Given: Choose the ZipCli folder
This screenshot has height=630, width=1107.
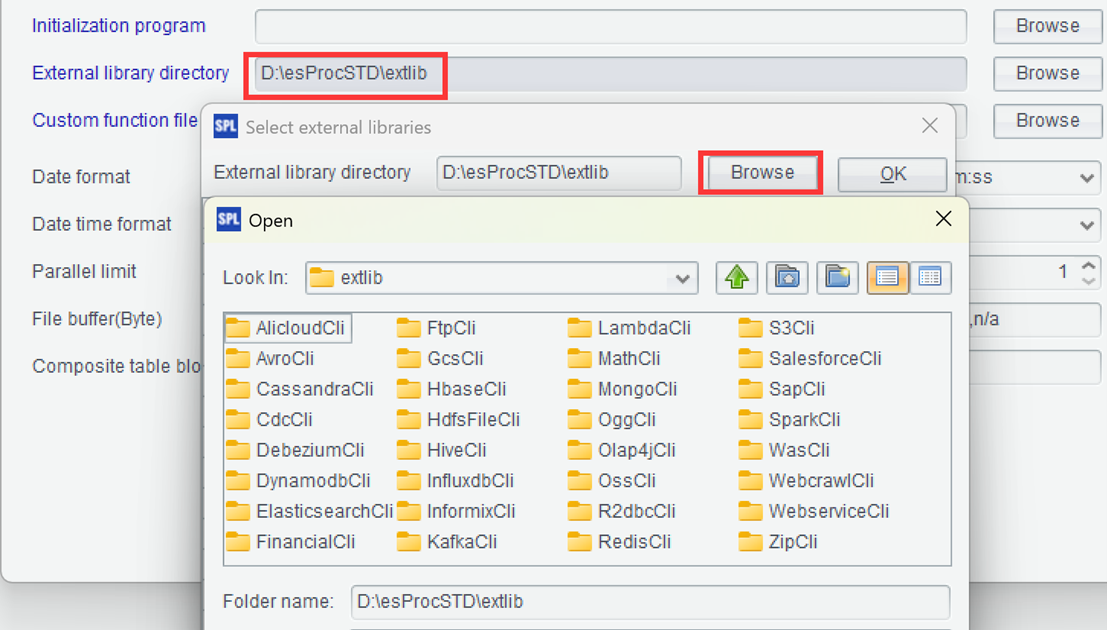Looking at the screenshot, I should [792, 542].
